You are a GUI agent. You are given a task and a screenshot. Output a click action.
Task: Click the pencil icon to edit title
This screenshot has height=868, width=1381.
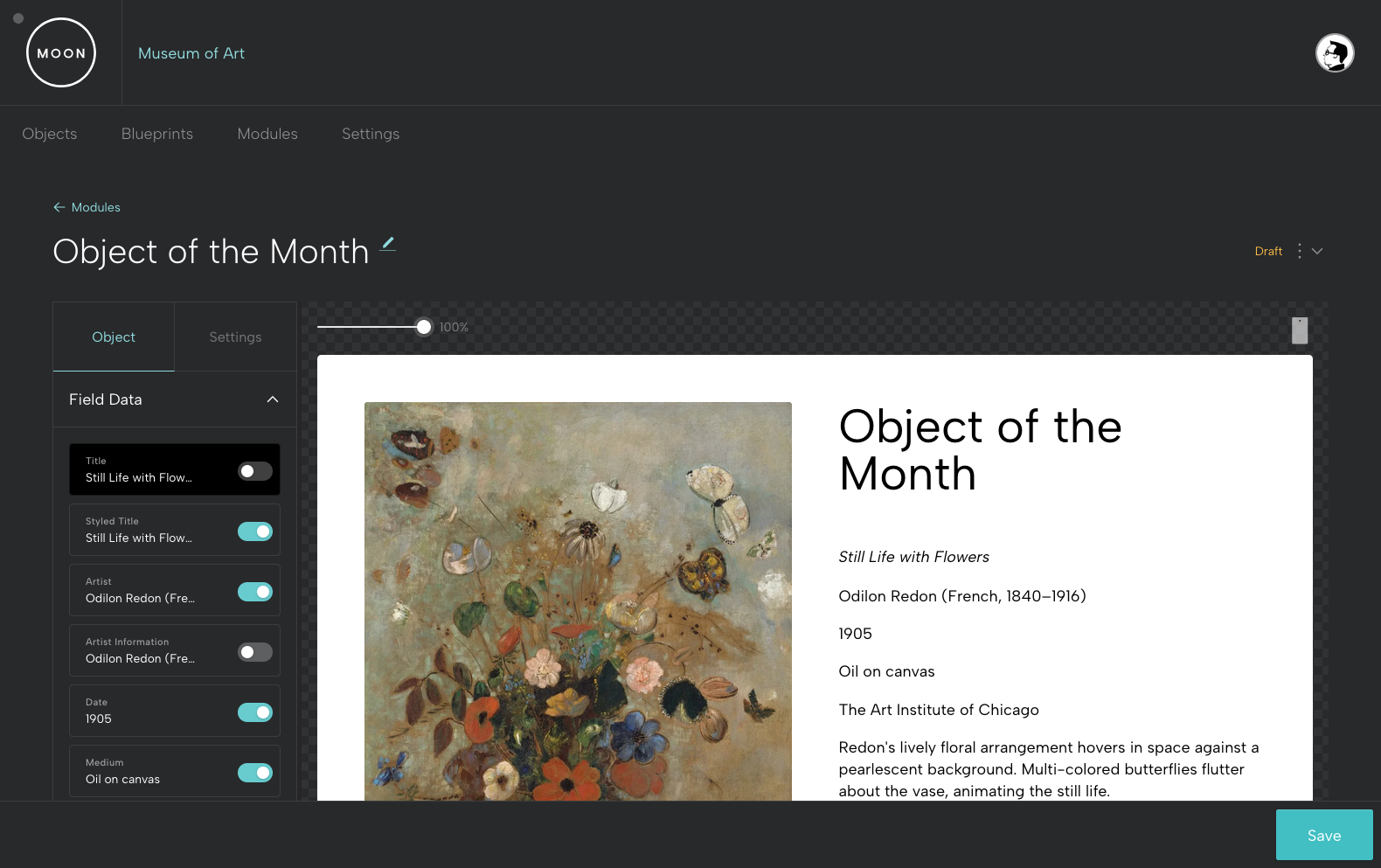tap(388, 244)
